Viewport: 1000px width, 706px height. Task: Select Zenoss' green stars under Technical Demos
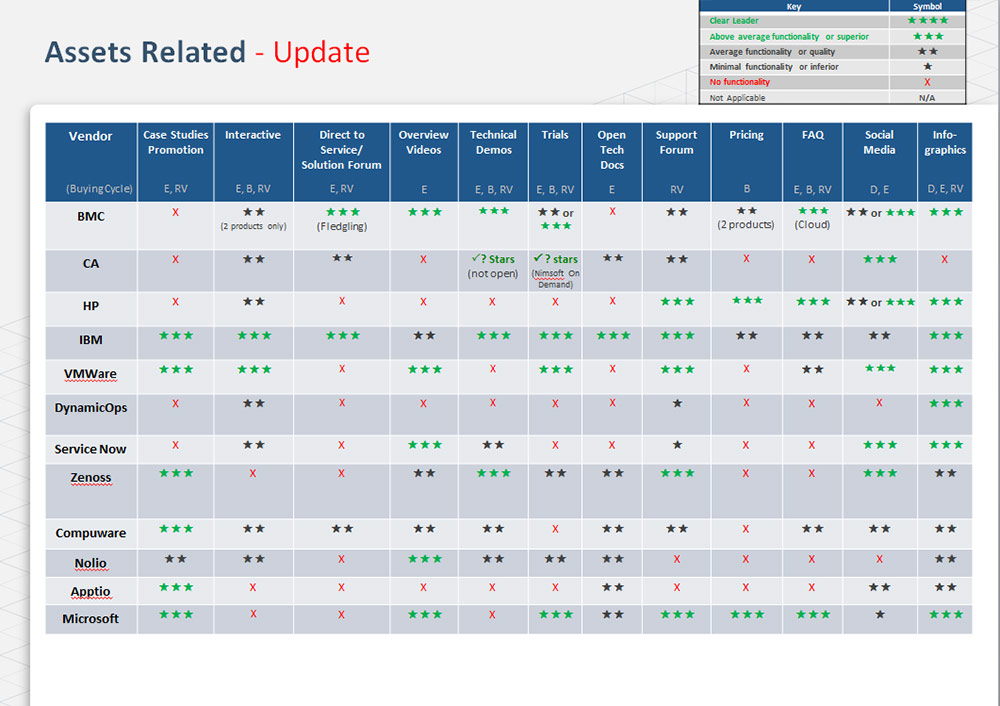[493, 473]
